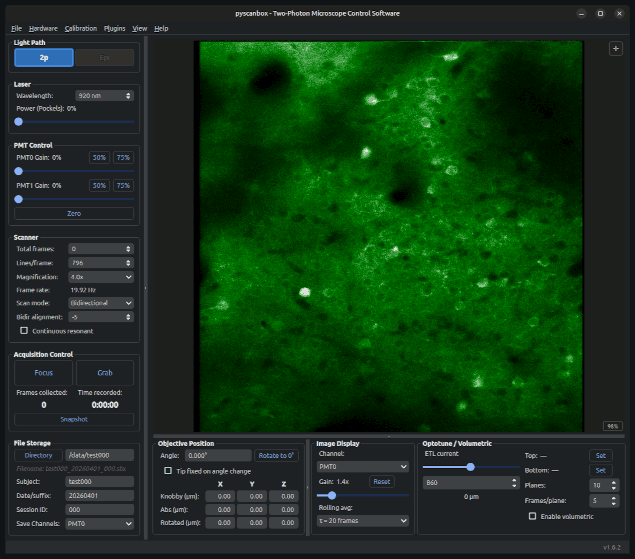Enable Continuous resonant checkbox
This screenshot has width=635, height=559.
click(x=25, y=330)
